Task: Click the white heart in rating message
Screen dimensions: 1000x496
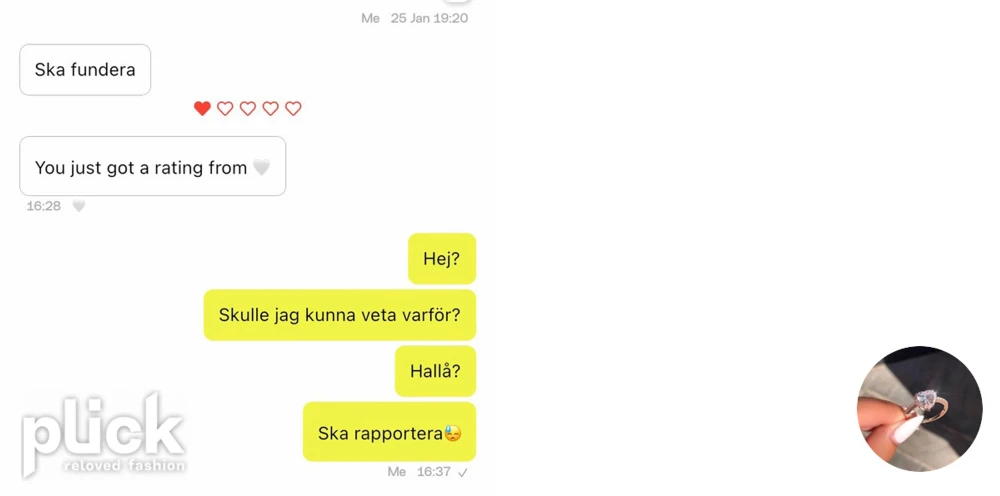Action: [x=261, y=168]
